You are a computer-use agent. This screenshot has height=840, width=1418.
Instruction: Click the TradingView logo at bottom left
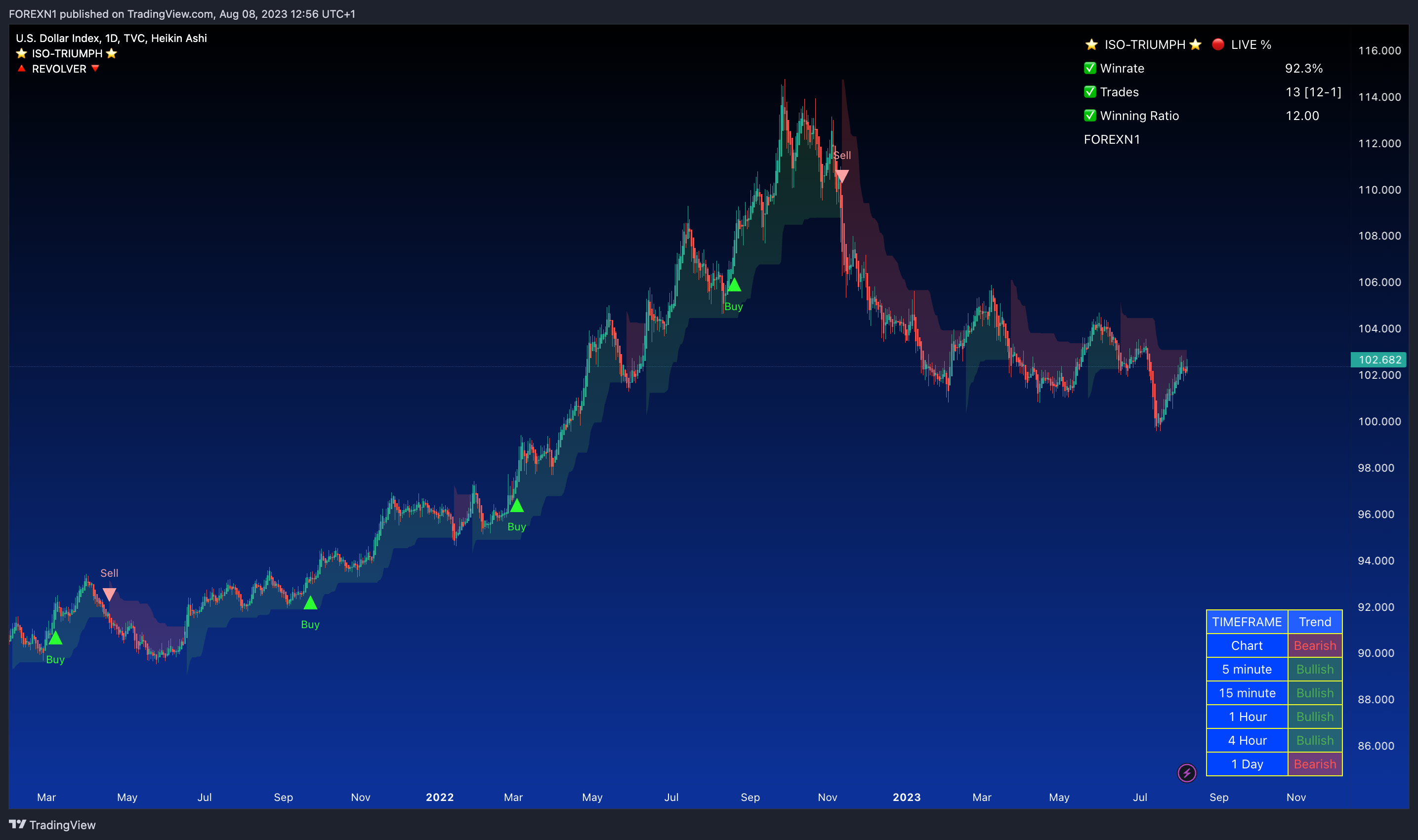pyautogui.click(x=18, y=824)
